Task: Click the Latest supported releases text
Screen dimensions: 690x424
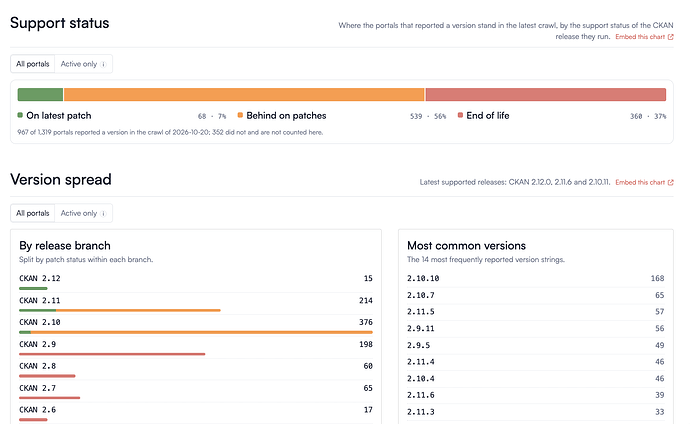Action: coord(514,182)
